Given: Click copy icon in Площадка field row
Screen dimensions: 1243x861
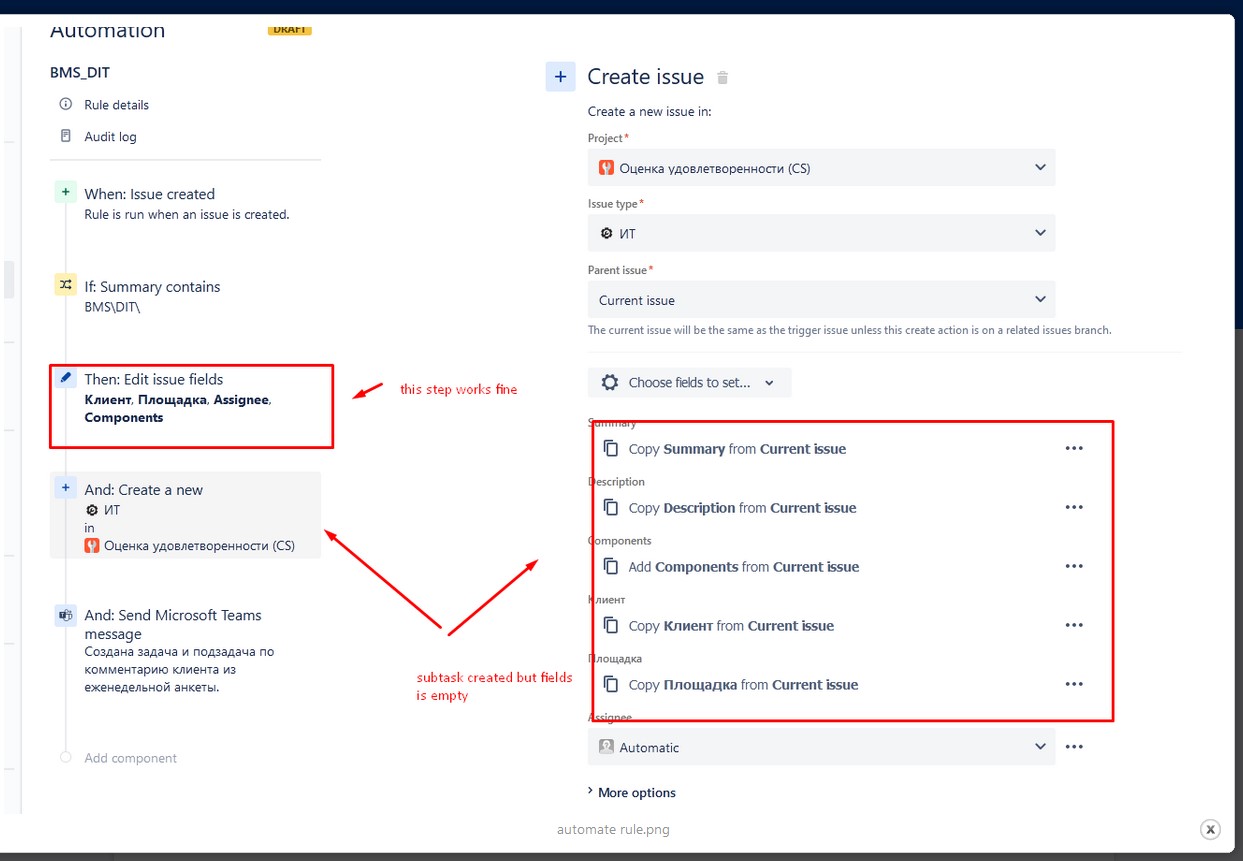Looking at the screenshot, I should tap(611, 685).
